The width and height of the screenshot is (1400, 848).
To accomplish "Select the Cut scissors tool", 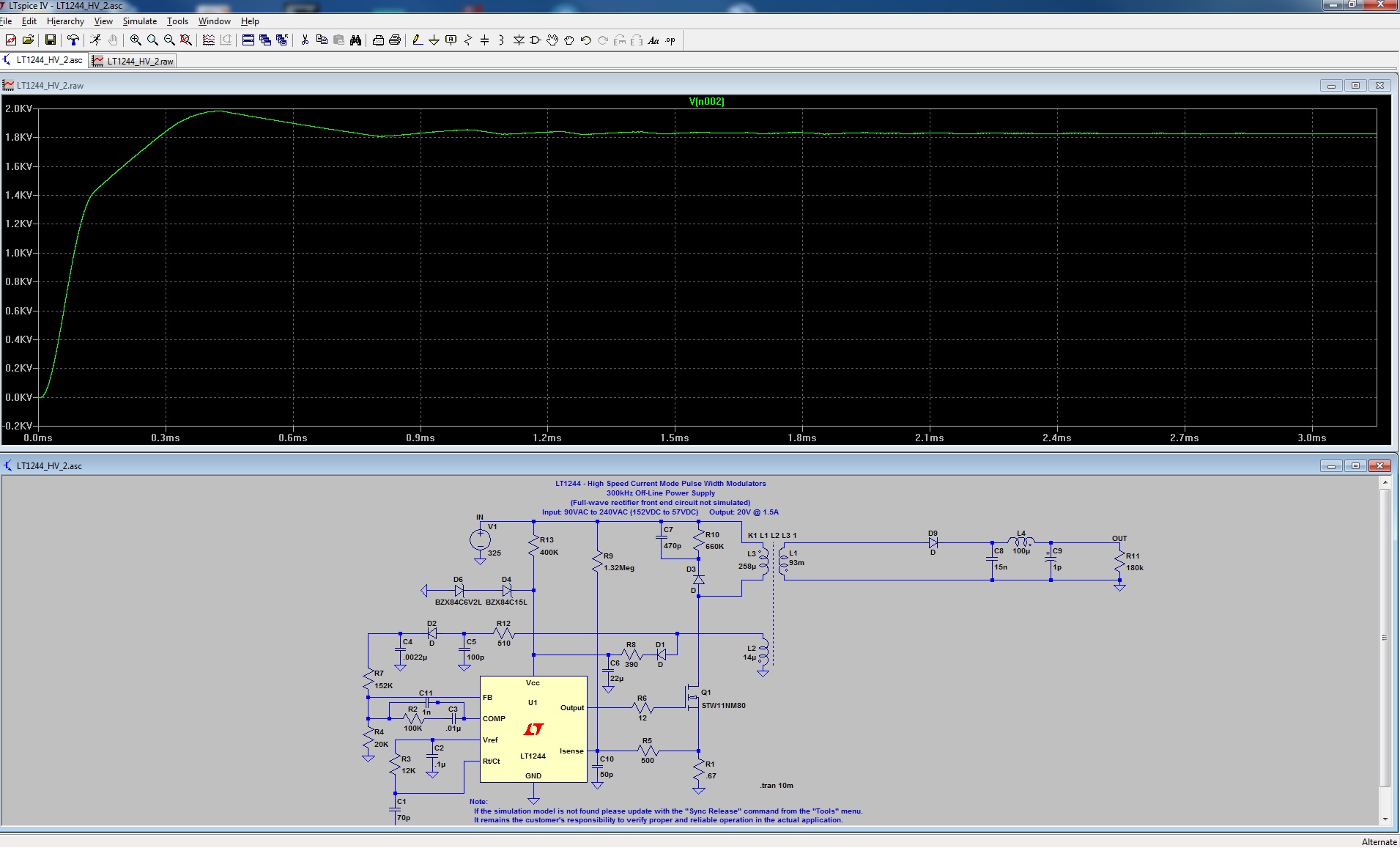I will tap(305, 40).
